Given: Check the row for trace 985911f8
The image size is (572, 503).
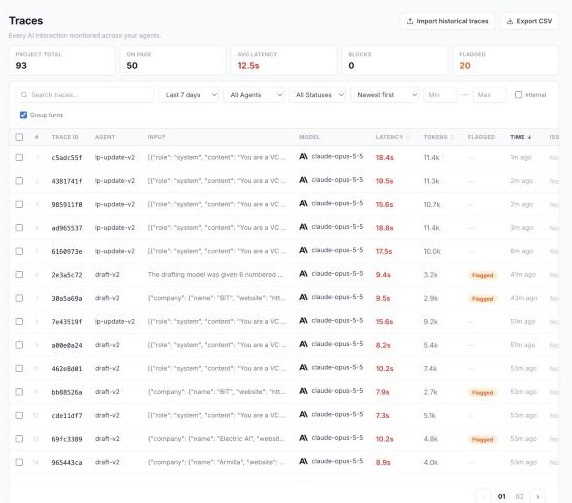Looking at the screenshot, I should (19, 204).
